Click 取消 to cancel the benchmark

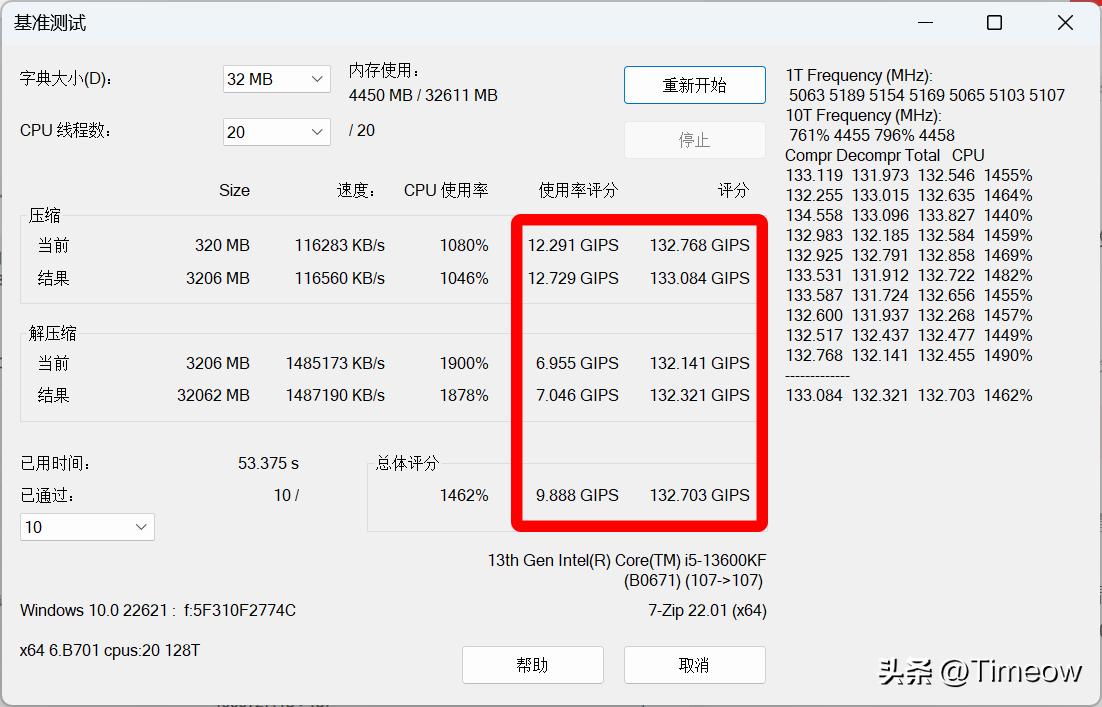tap(694, 665)
